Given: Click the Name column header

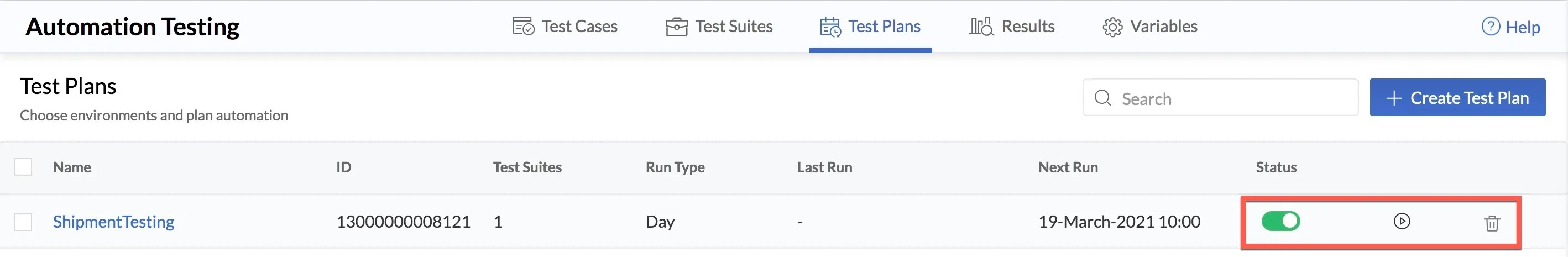Looking at the screenshot, I should tap(72, 167).
